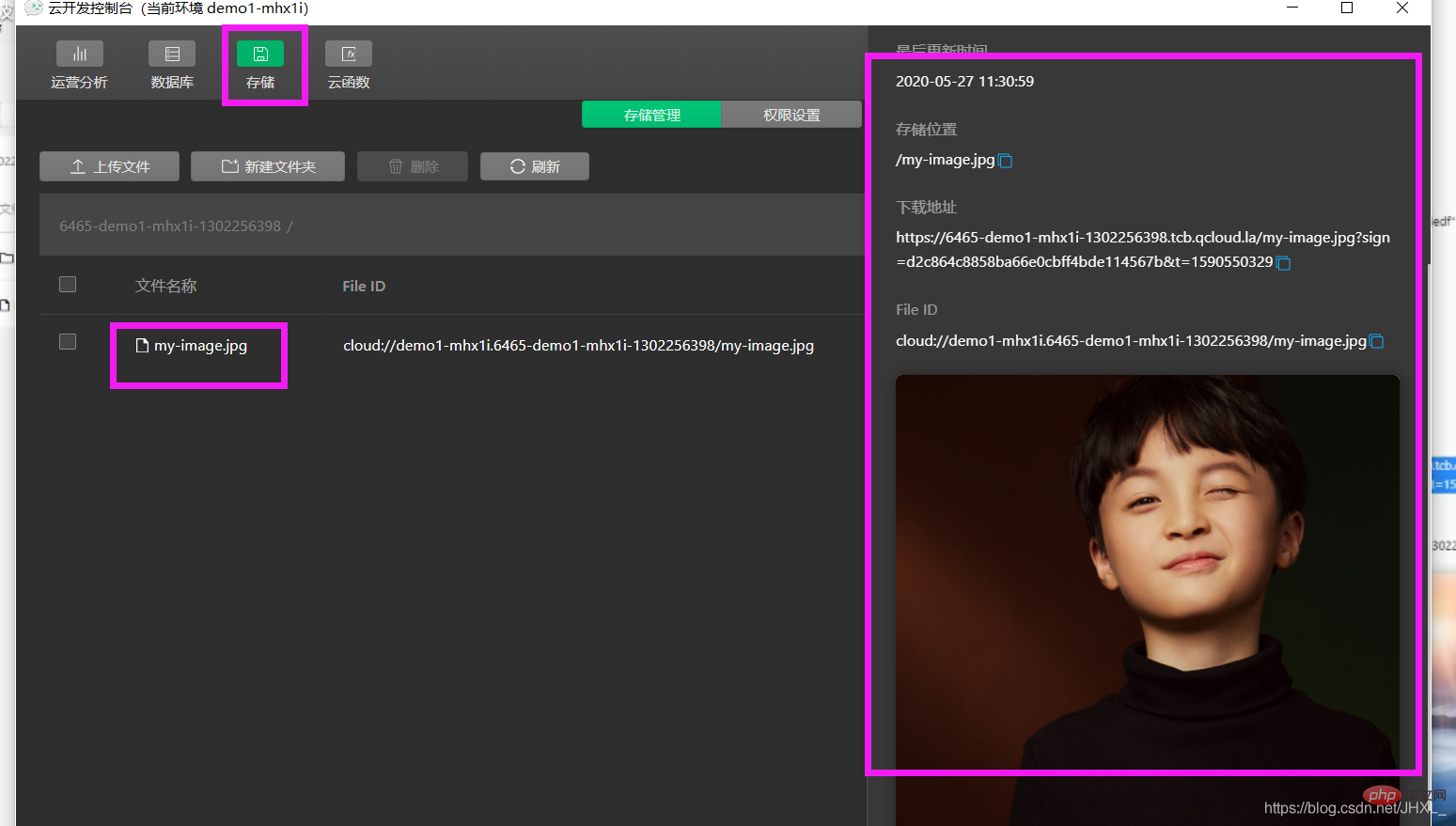Switch to the 权限设置 tab
Viewport: 1456px width, 826px height.
[x=791, y=115]
